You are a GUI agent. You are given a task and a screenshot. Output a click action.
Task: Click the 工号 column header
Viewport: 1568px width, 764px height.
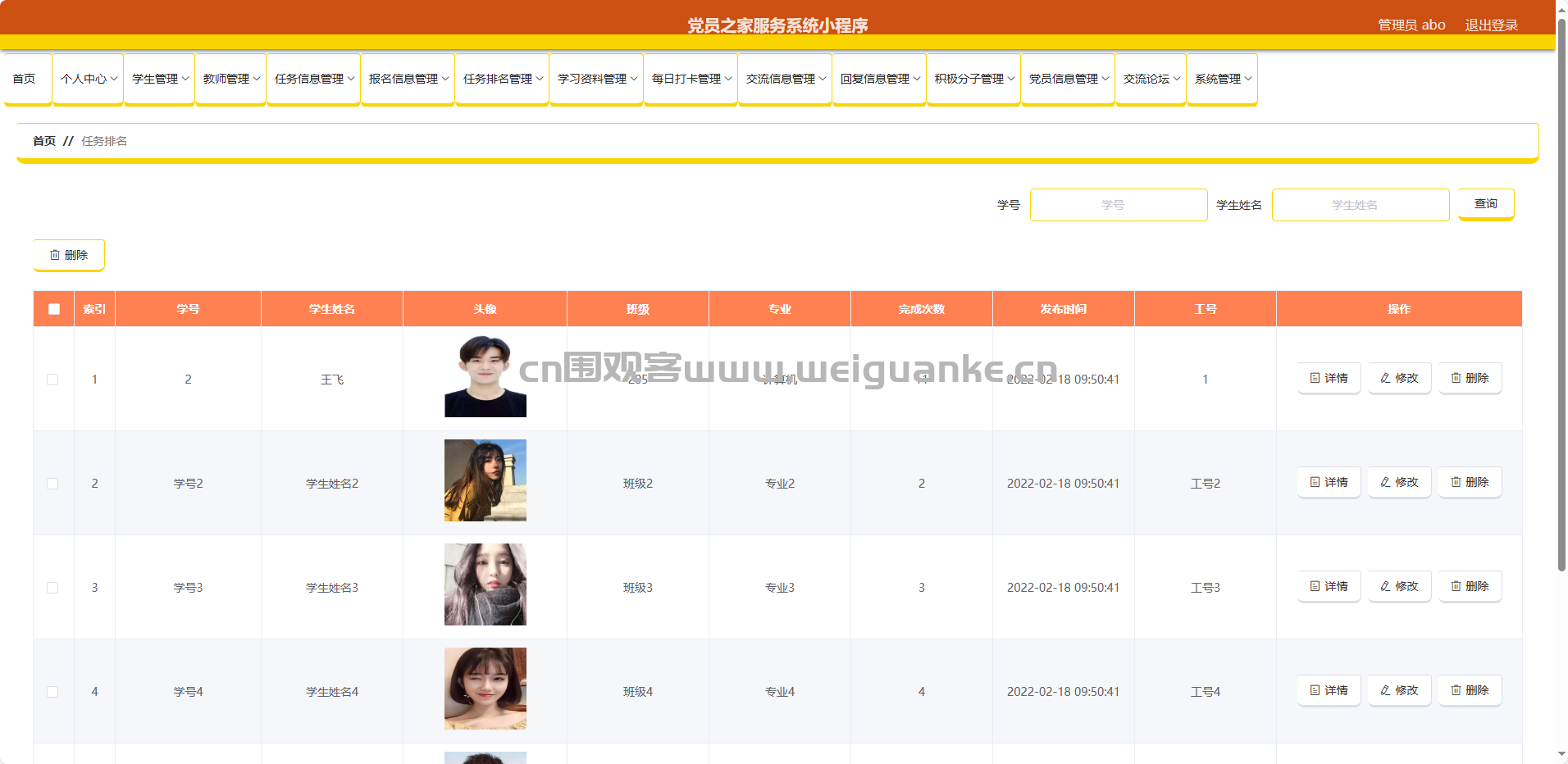tap(1206, 309)
